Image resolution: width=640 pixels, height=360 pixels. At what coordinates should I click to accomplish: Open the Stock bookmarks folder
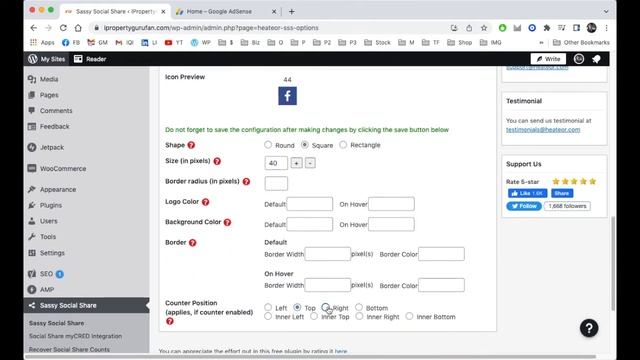[377, 42]
